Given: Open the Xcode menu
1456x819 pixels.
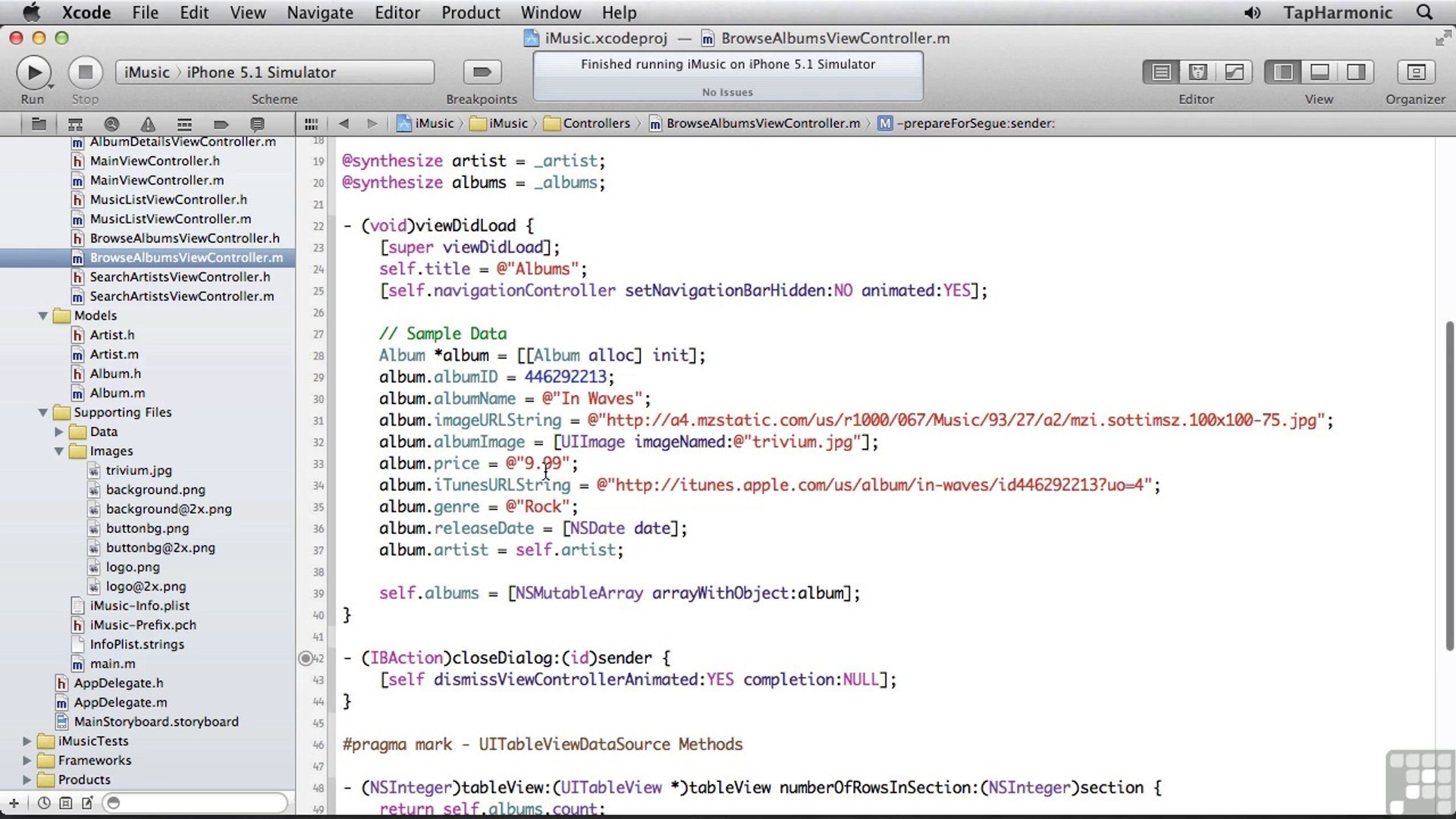Looking at the screenshot, I should (x=86, y=13).
